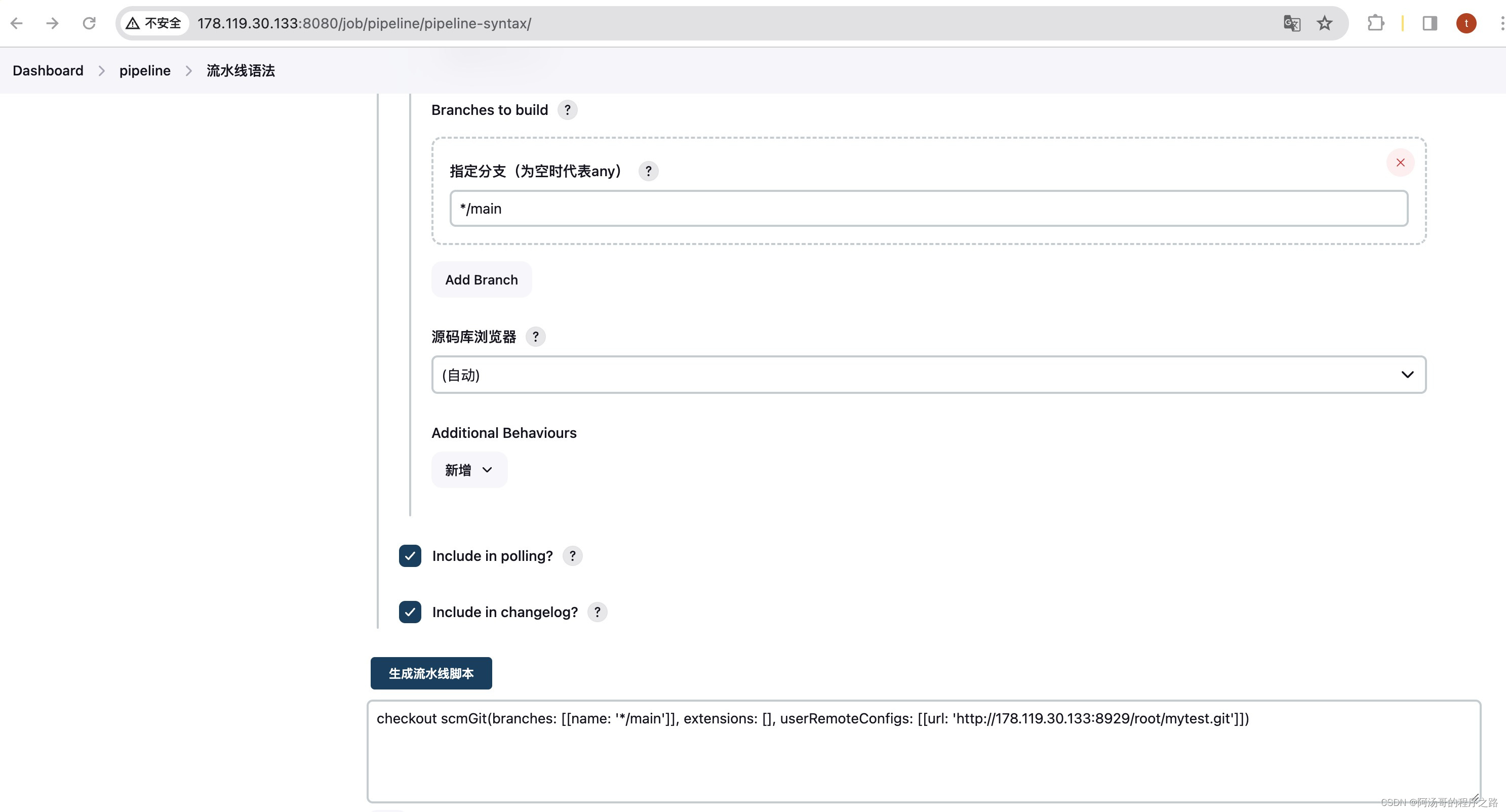
Task: Open help for Include in changelog
Action: click(597, 612)
